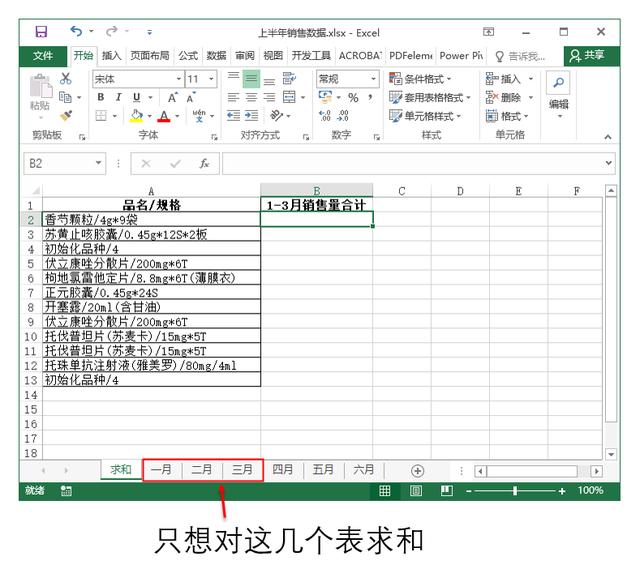Click the Redo arrow icon
The width and height of the screenshot is (640, 565).
tap(111, 31)
